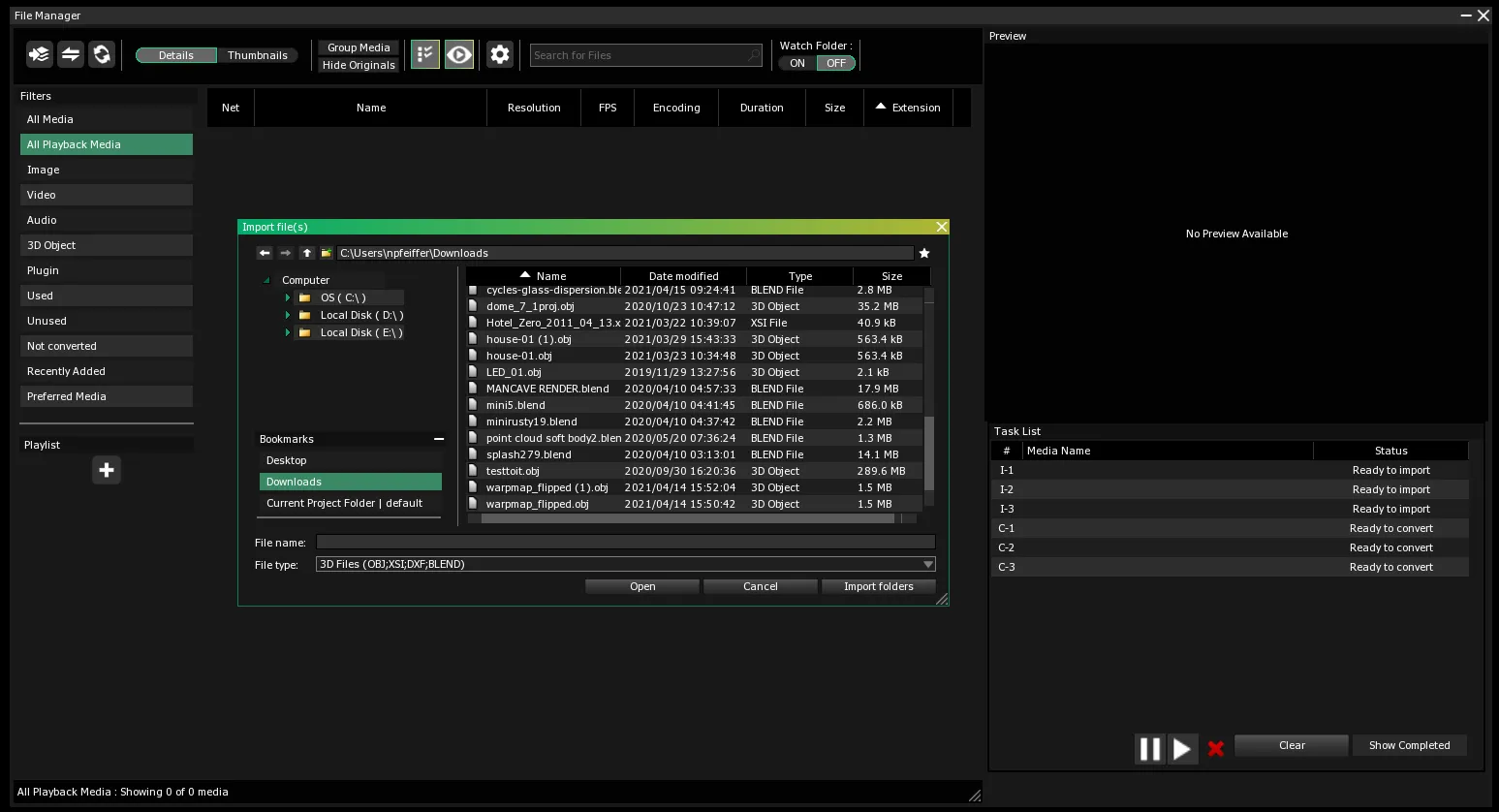Screen dimensions: 1499x812
Task: Click the magnifier icon in the search field
Action: [754, 55]
